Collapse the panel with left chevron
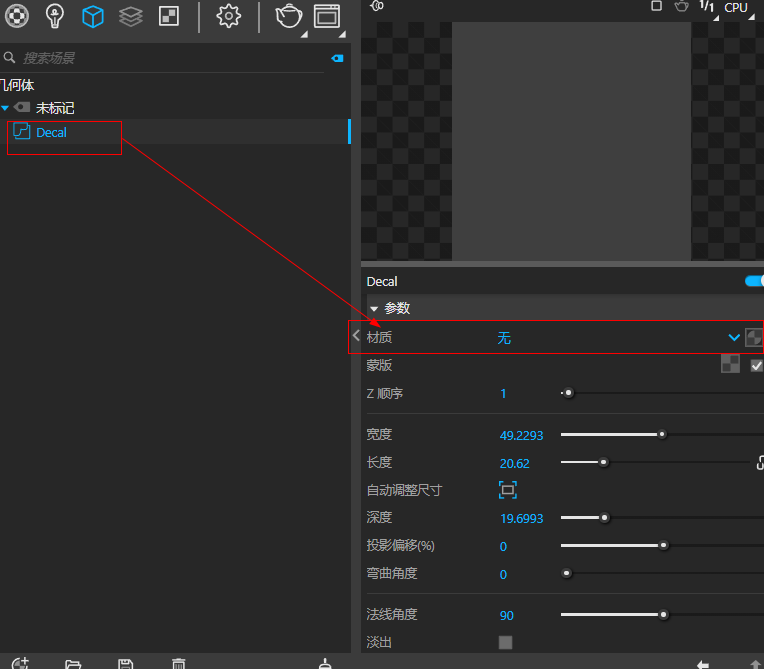Image resolution: width=764 pixels, height=669 pixels. coord(356,336)
